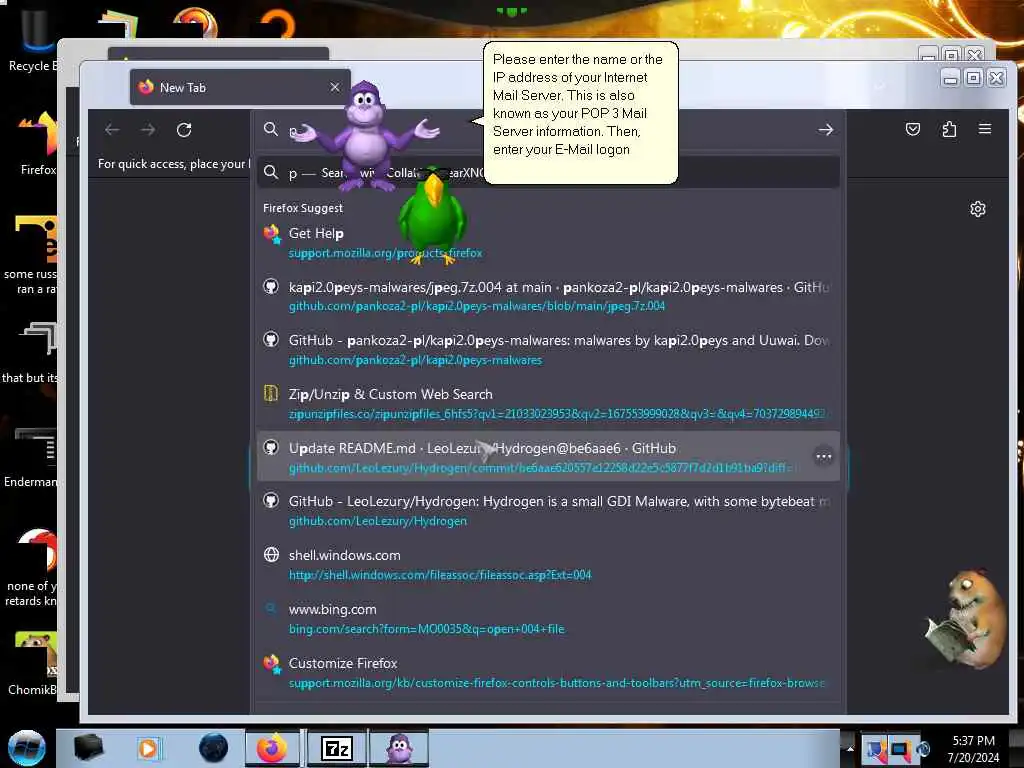The height and width of the screenshot is (768, 1024).
Task: Show hidden tray icons arrow
Action: tap(850, 748)
